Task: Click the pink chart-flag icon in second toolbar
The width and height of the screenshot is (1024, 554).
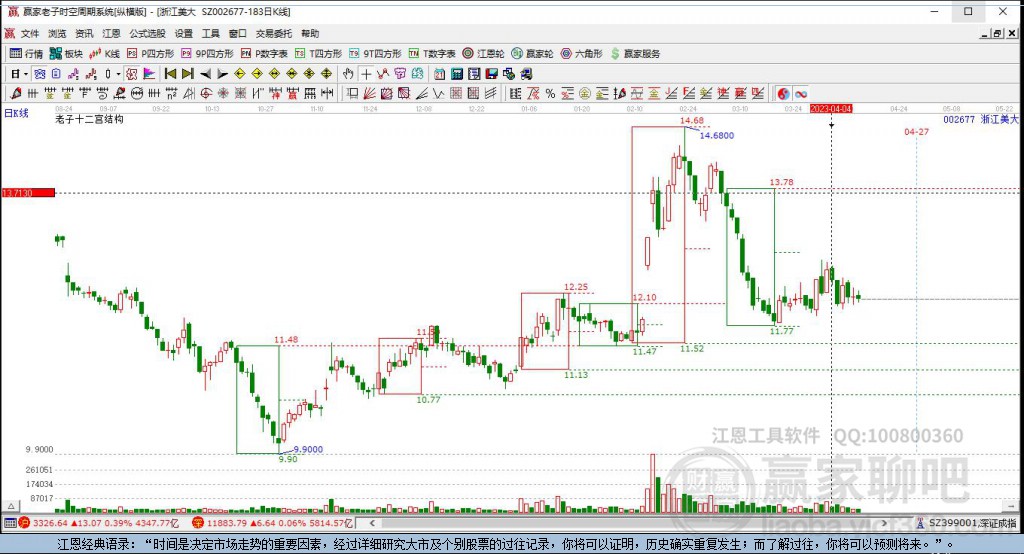Action: pos(149,74)
